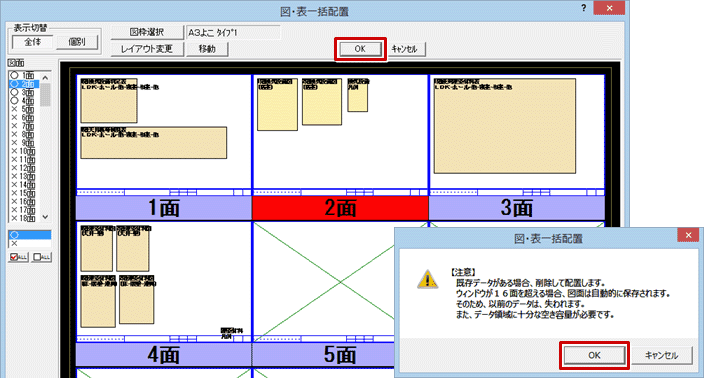
Task: Click the help question mark icon
Action: [x=583, y=8]
